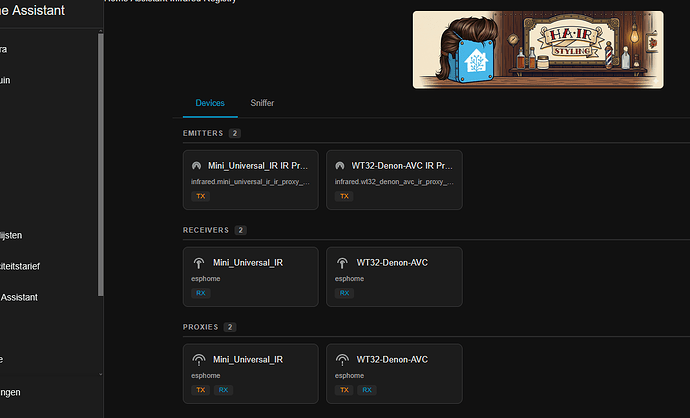Open the Mini_Universal_IR card title under Proxies

click(x=248, y=359)
